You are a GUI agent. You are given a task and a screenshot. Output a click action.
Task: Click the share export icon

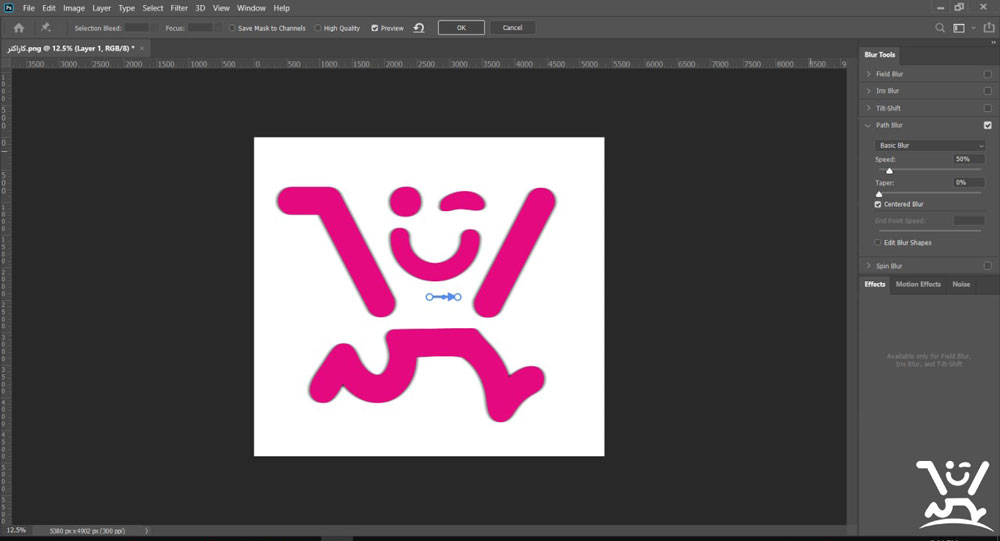[x=989, y=27]
